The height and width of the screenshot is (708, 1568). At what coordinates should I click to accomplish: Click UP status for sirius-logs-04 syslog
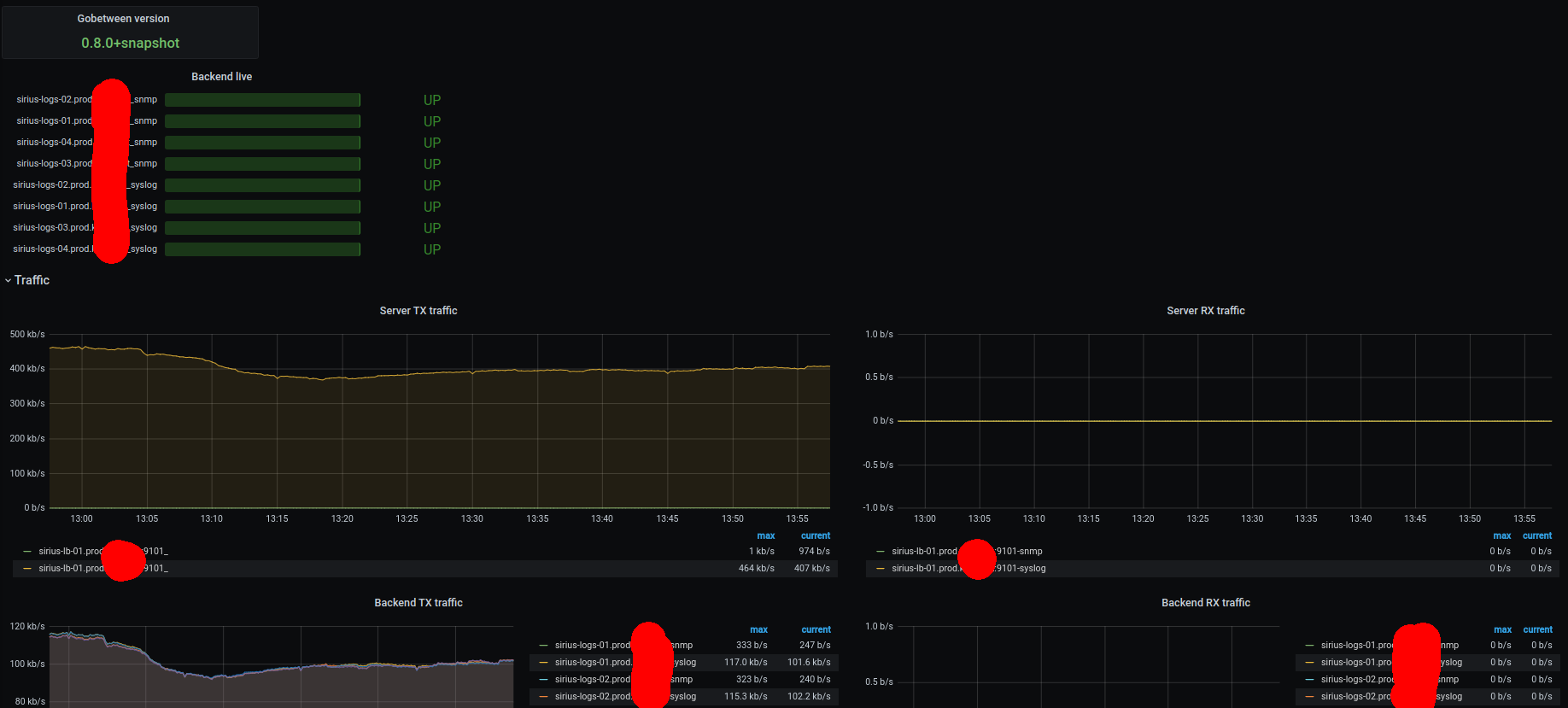click(432, 249)
